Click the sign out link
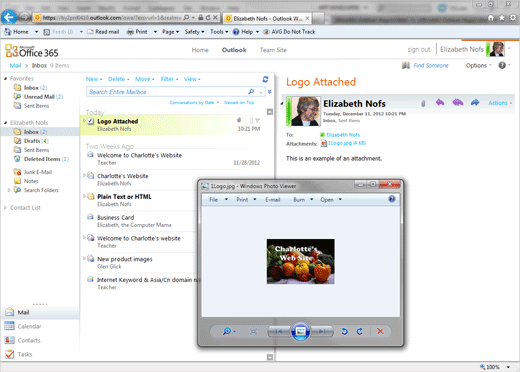520x372 pixels. click(419, 49)
